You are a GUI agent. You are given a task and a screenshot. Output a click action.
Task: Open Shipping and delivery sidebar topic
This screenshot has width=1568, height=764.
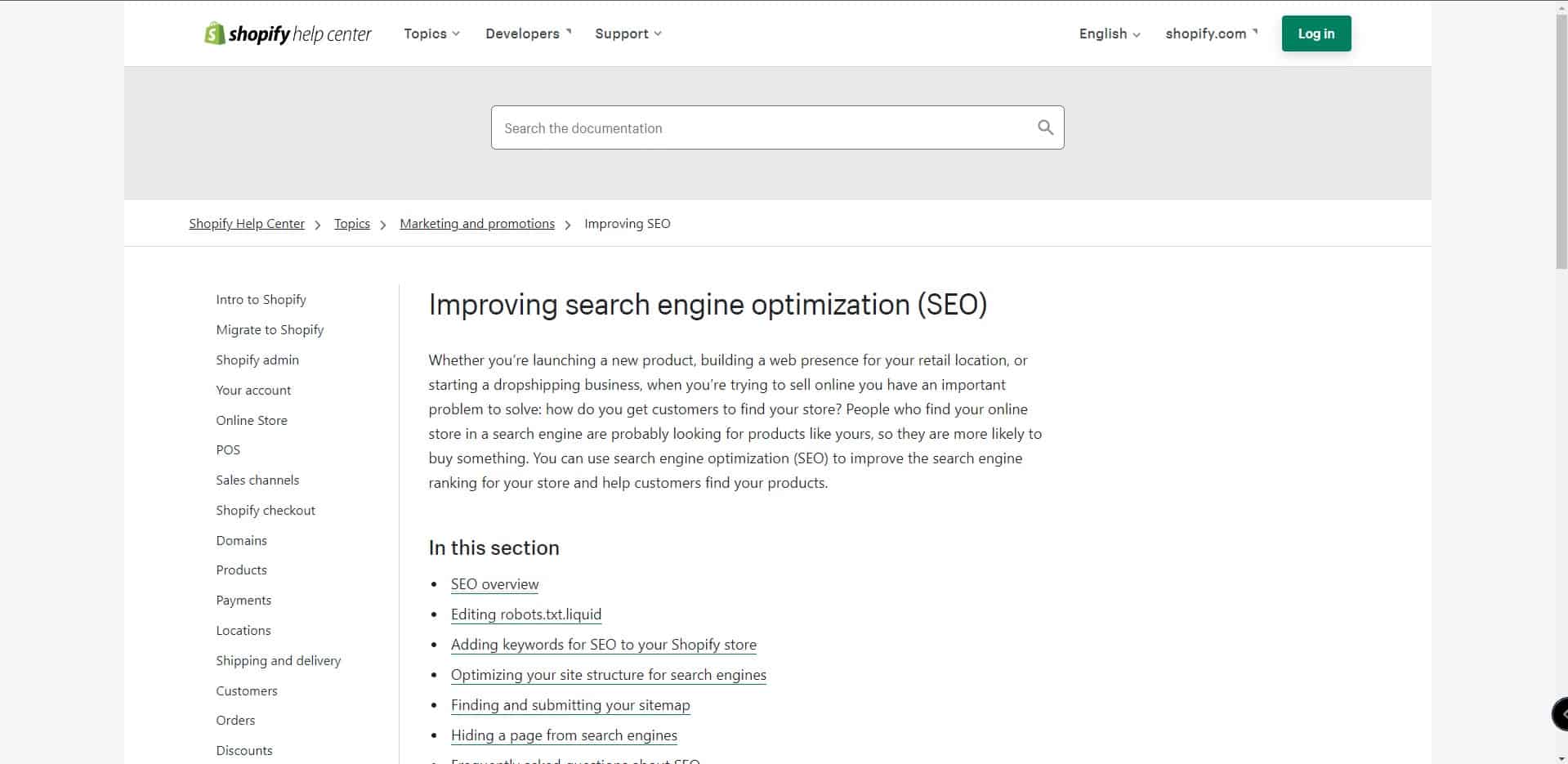[279, 661]
